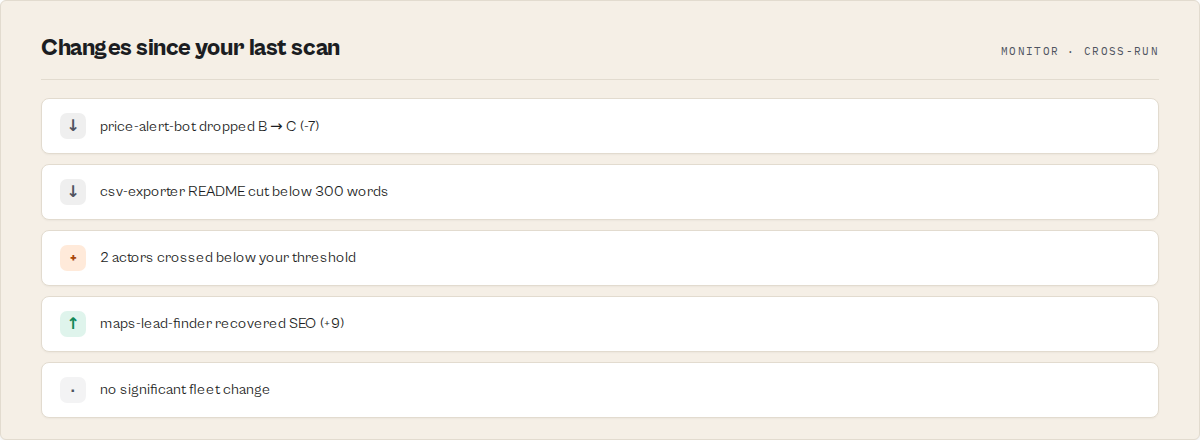1200x440 pixels.
Task: Click the CROSS-RUN label in the header
Action: click(x=1121, y=51)
